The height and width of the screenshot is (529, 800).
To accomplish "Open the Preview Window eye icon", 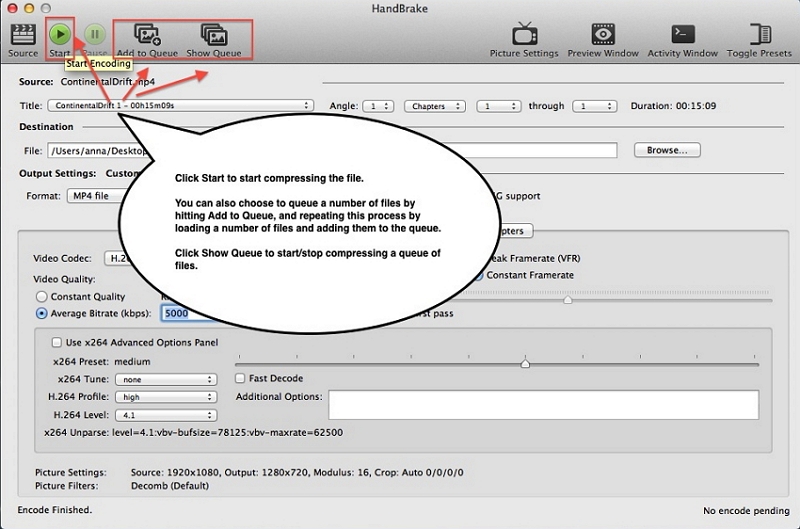I will [x=603, y=35].
